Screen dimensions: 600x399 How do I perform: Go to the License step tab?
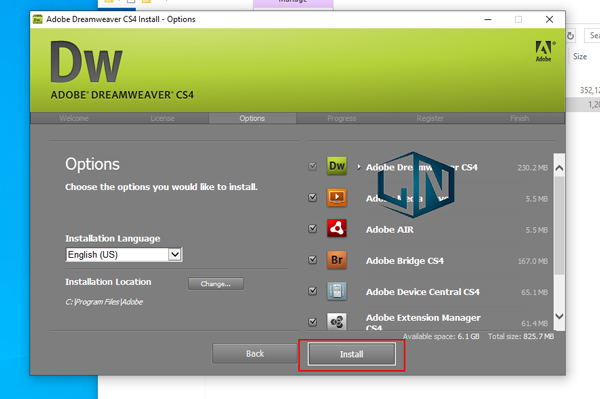(162, 118)
